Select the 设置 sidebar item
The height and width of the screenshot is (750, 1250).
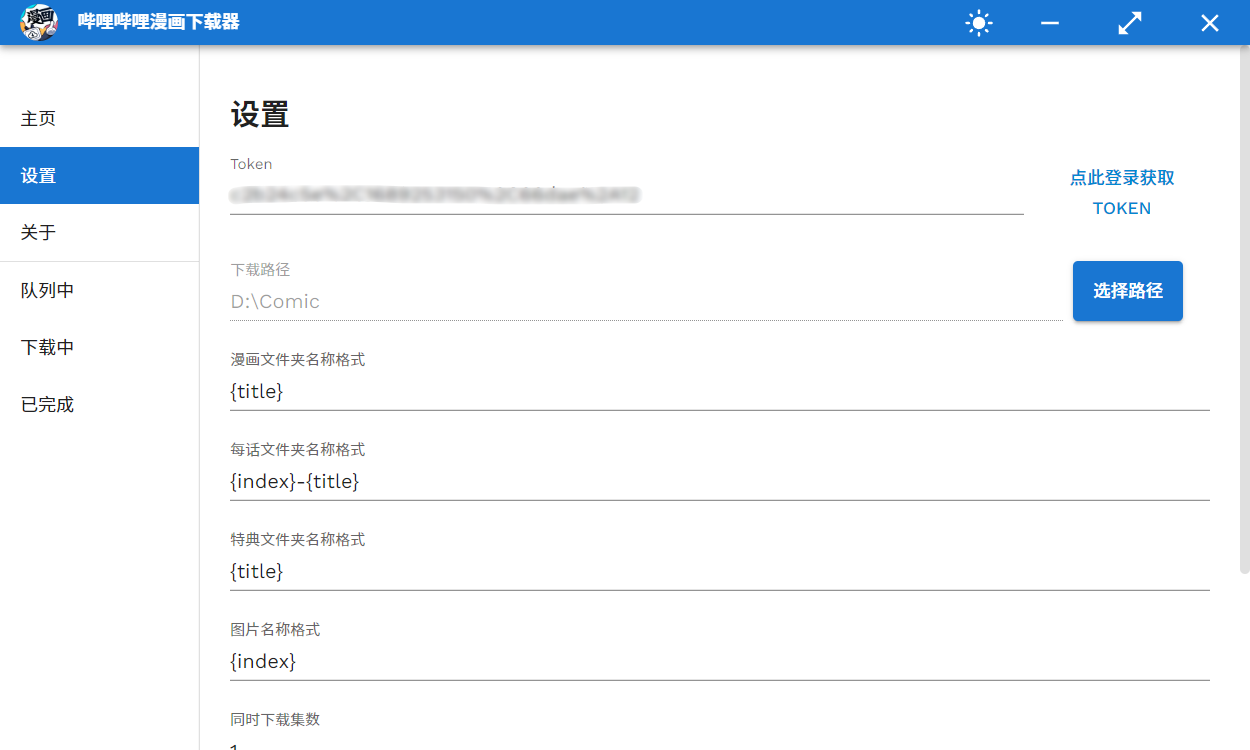tap(99, 176)
